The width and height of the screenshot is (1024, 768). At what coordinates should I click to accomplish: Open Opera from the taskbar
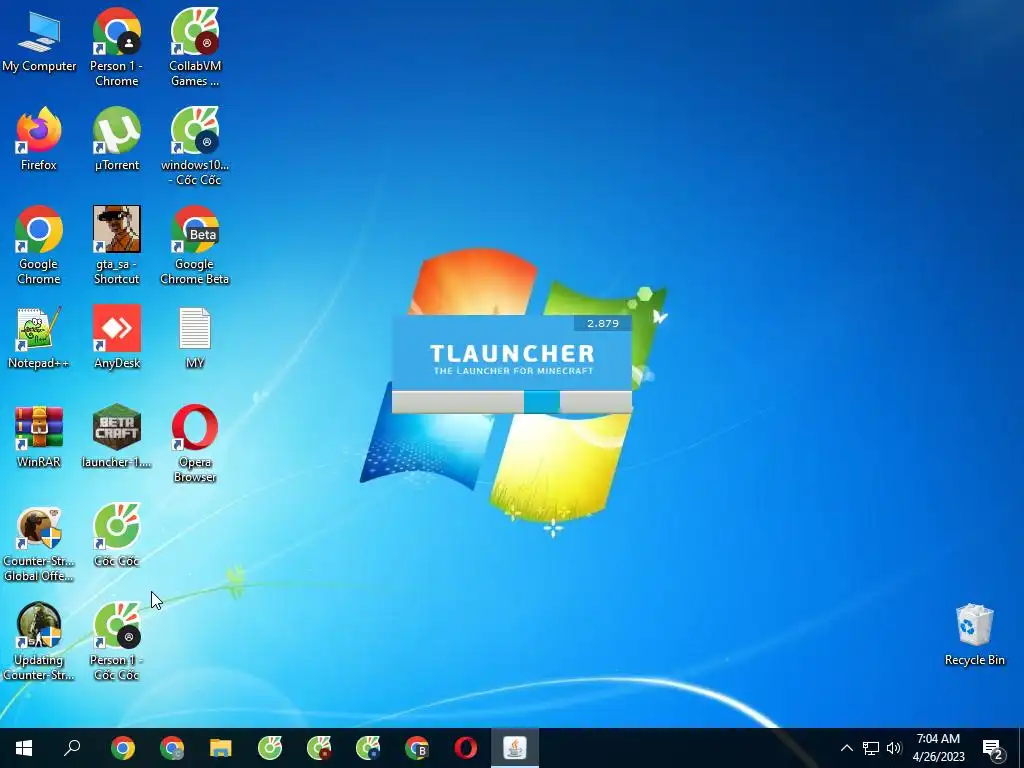pos(466,748)
